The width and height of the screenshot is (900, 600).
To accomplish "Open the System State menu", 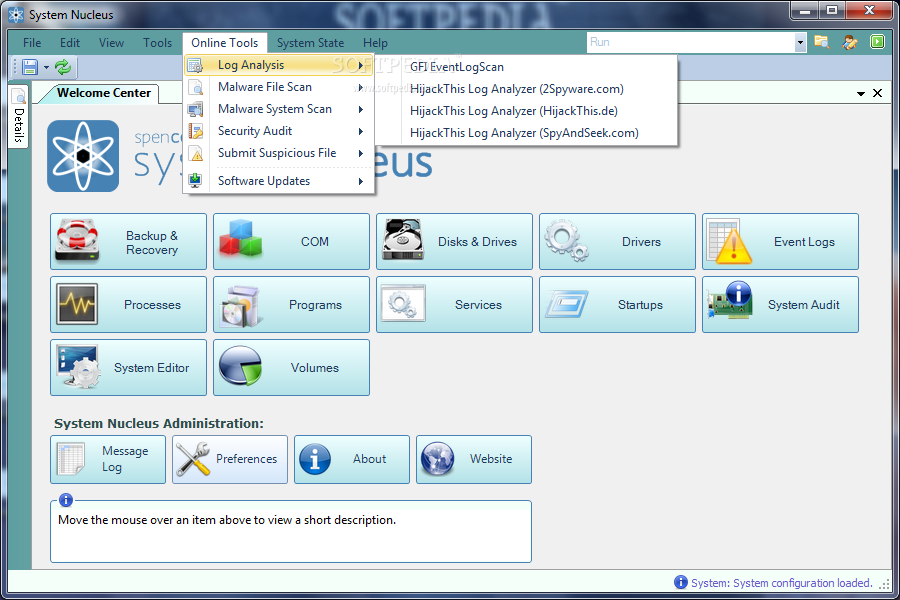I will click(x=311, y=42).
